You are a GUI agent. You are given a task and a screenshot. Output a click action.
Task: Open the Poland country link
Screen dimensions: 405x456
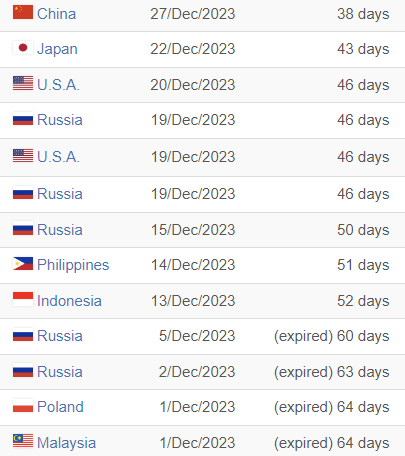60,407
